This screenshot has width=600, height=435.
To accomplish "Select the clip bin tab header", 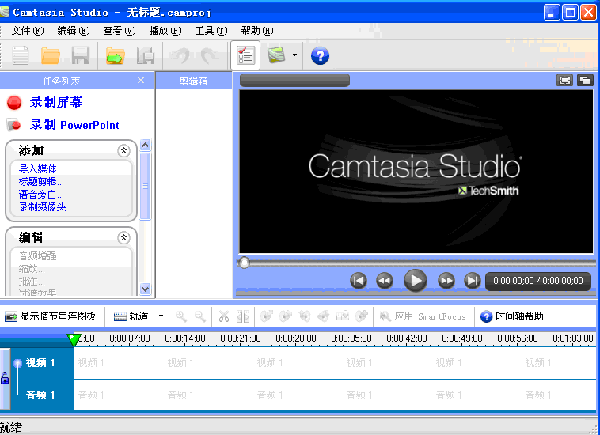I will click(x=194, y=81).
